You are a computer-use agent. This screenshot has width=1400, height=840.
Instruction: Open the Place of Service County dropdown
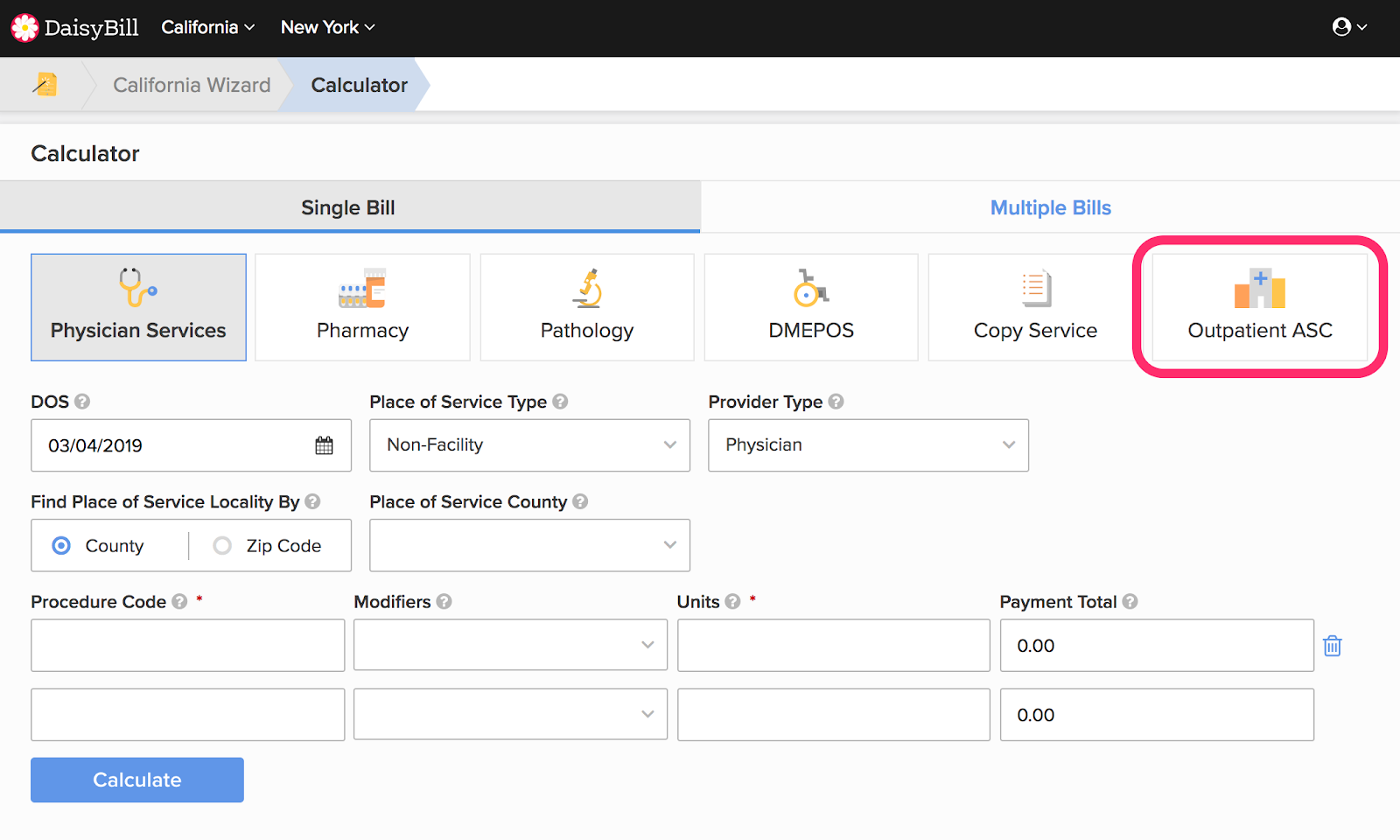529,545
